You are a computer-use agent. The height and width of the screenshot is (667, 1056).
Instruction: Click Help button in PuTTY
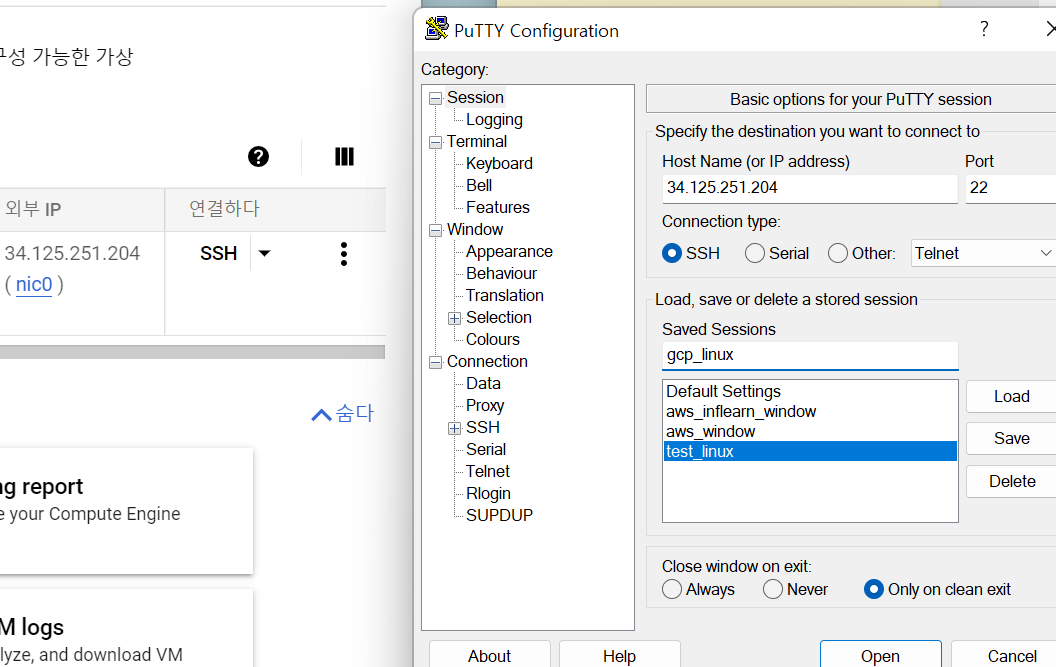tap(619, 656)
